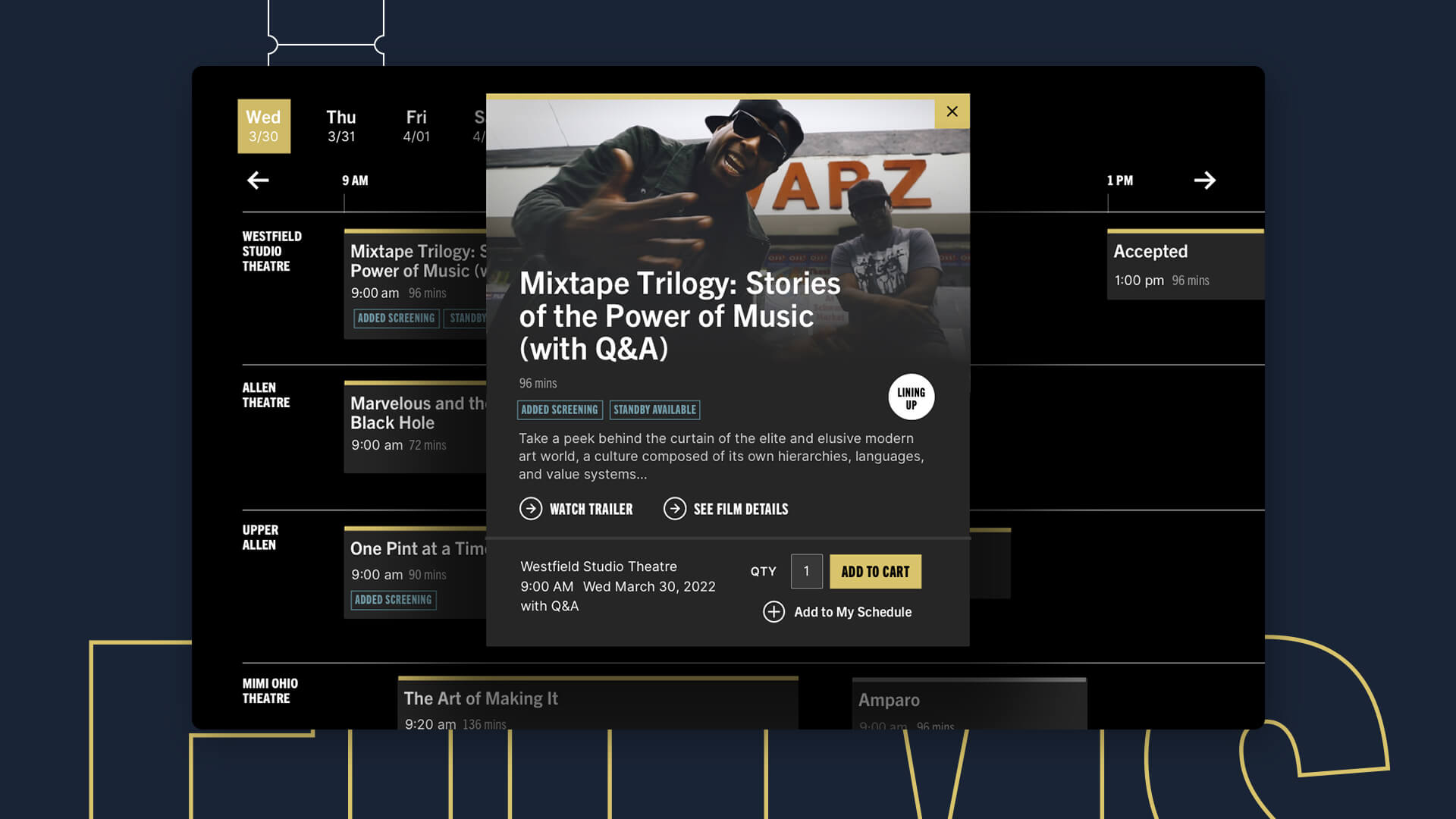Open The Art of Making It card

click(598, 703)
